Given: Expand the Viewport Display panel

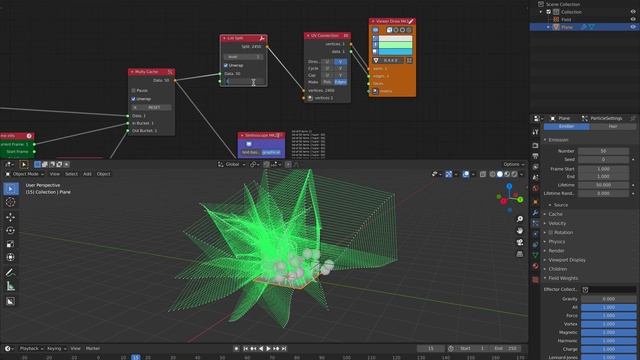Looking at the screenshot, I should point(567,260).
